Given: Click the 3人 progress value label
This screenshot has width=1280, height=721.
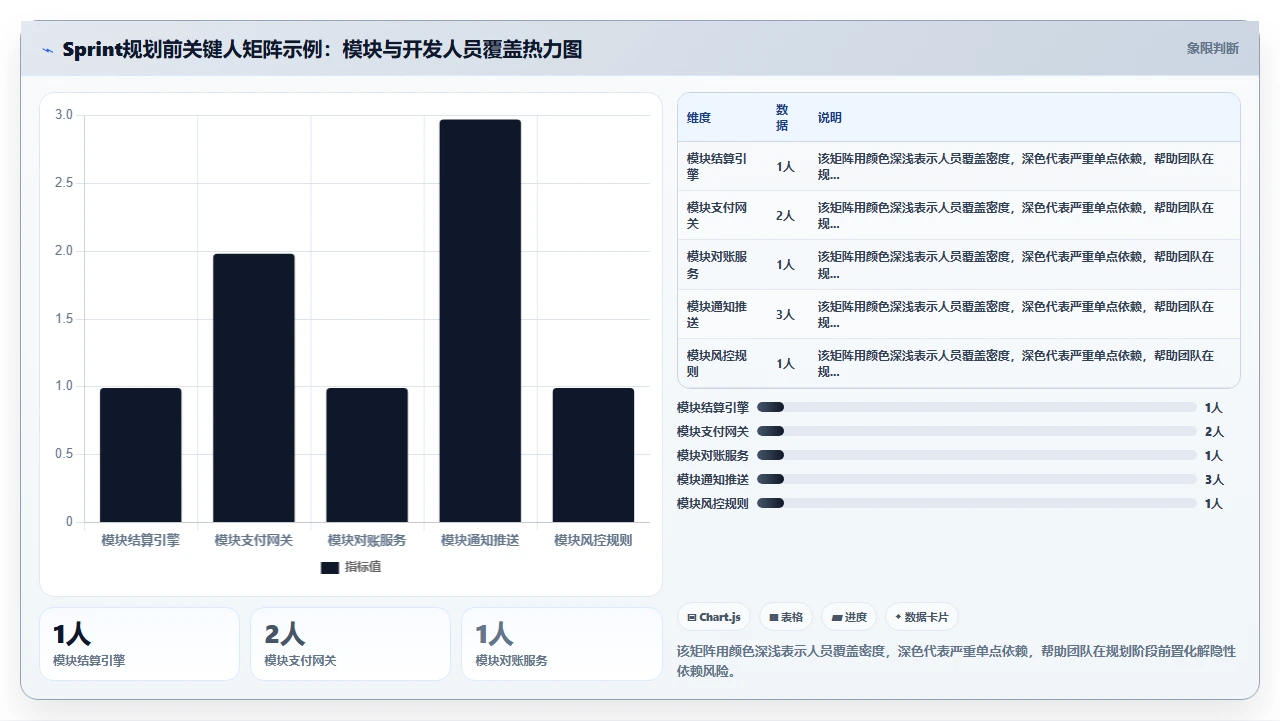Looking at the screenshot, I should tap(1214, 479).
